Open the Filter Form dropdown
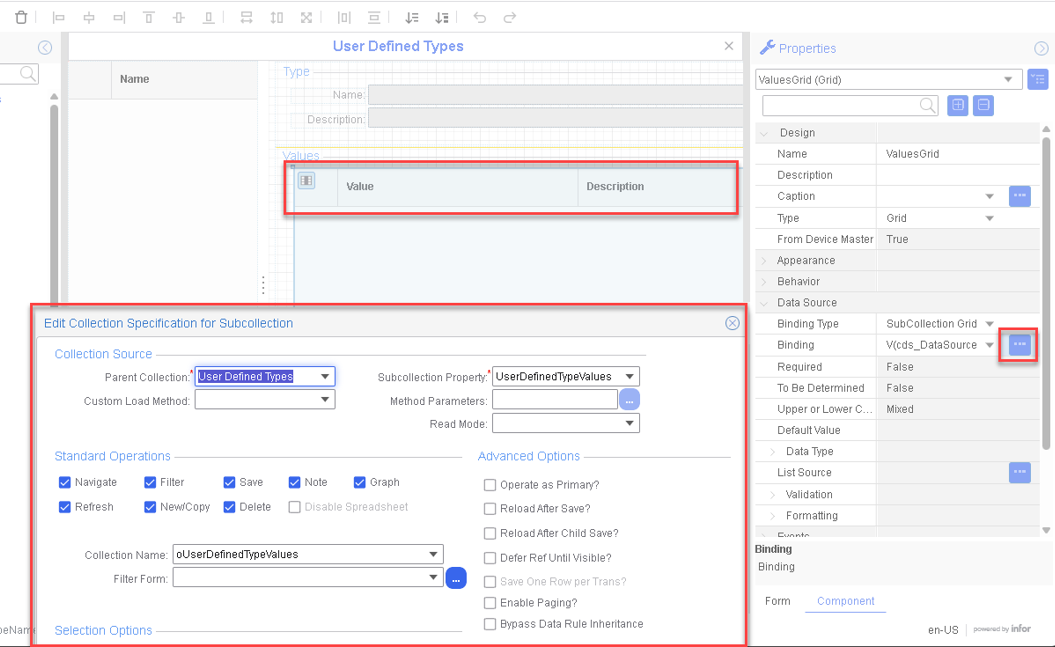The image size is (1055, 647). point(433,578)
